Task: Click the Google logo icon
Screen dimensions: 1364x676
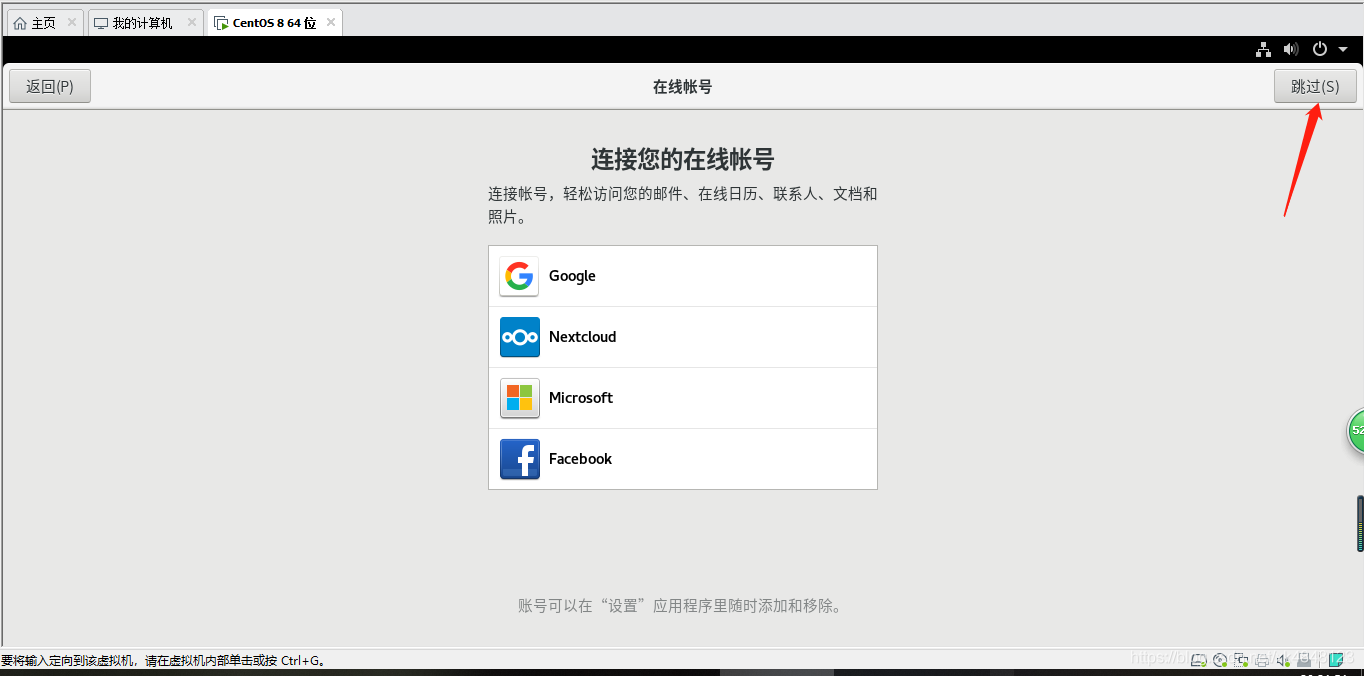Action: pyautogui.click(x=519, y=276)
